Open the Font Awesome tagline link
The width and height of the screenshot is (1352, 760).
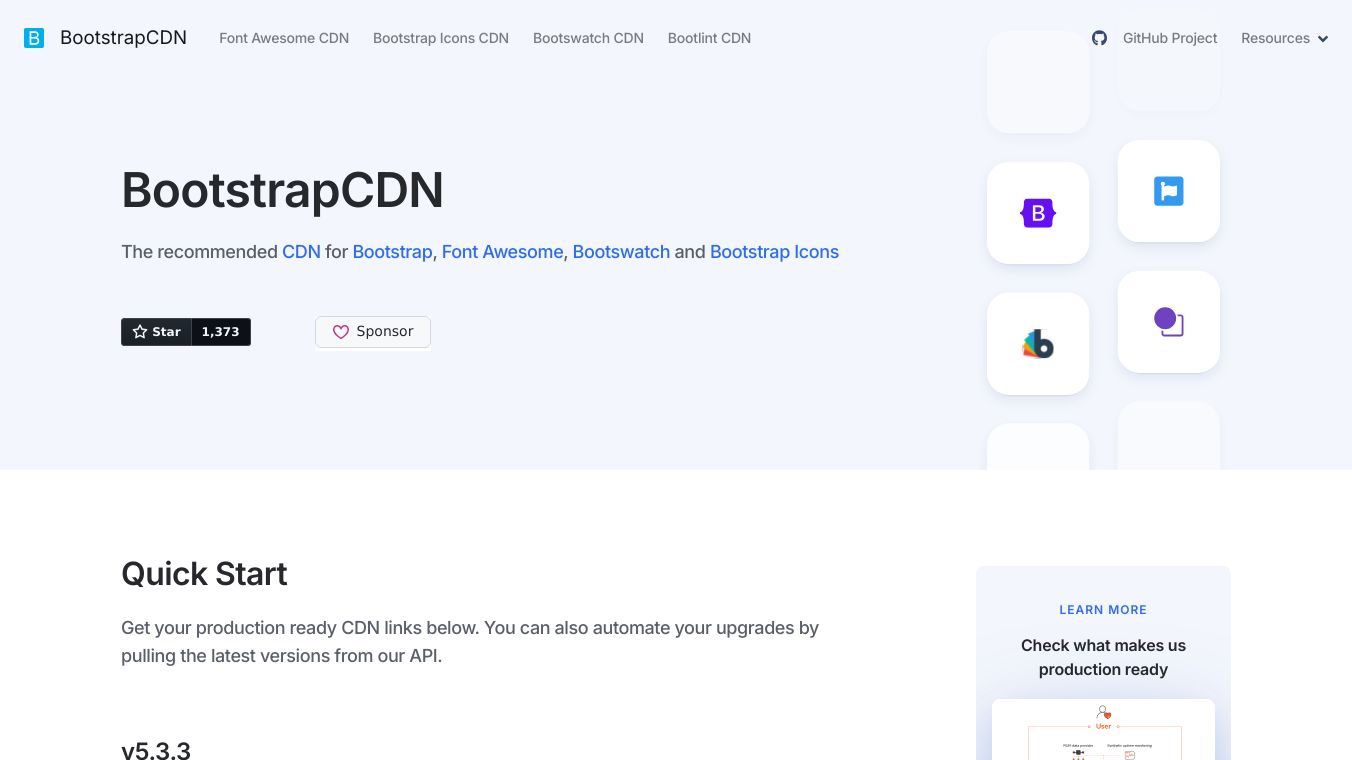point(502,252)
